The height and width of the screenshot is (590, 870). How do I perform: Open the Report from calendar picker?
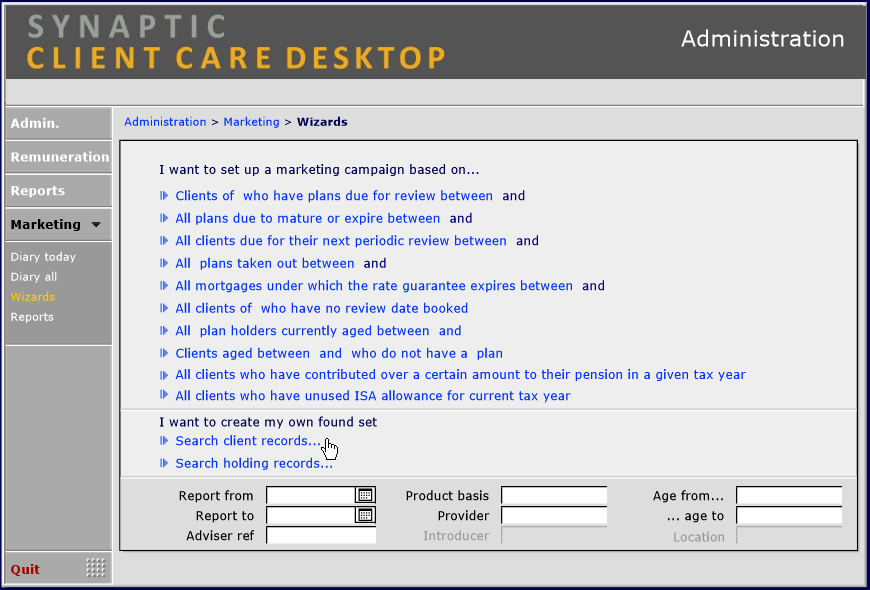click(x=365, y=495)
